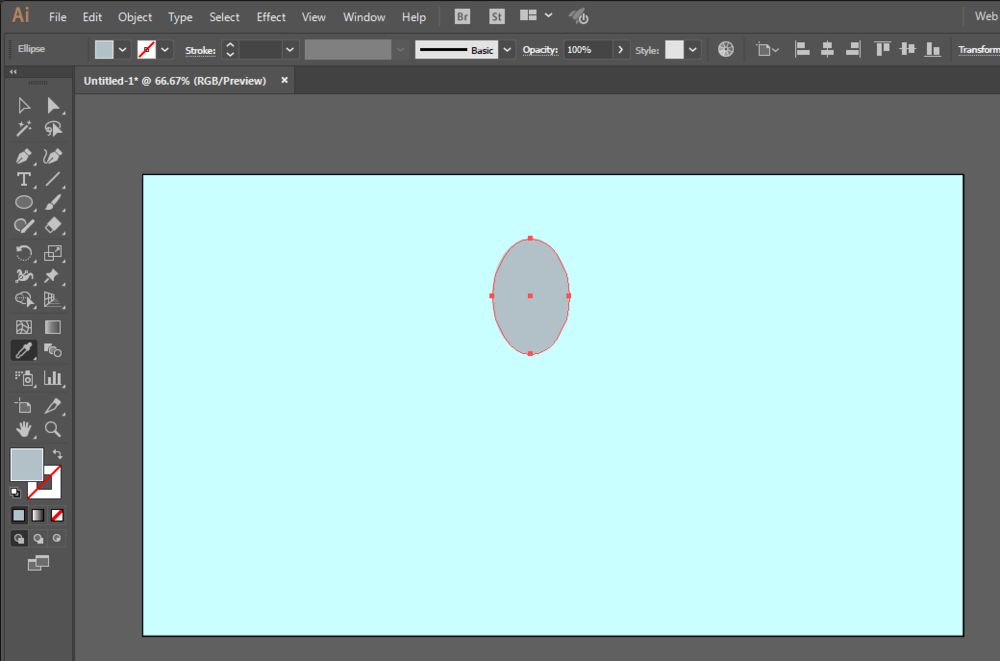The width and height of the screenshot is (1000, 661).
Task: Select the Symbol Sprayer tool
Action: pyautogui.click(x=24, y=378)
